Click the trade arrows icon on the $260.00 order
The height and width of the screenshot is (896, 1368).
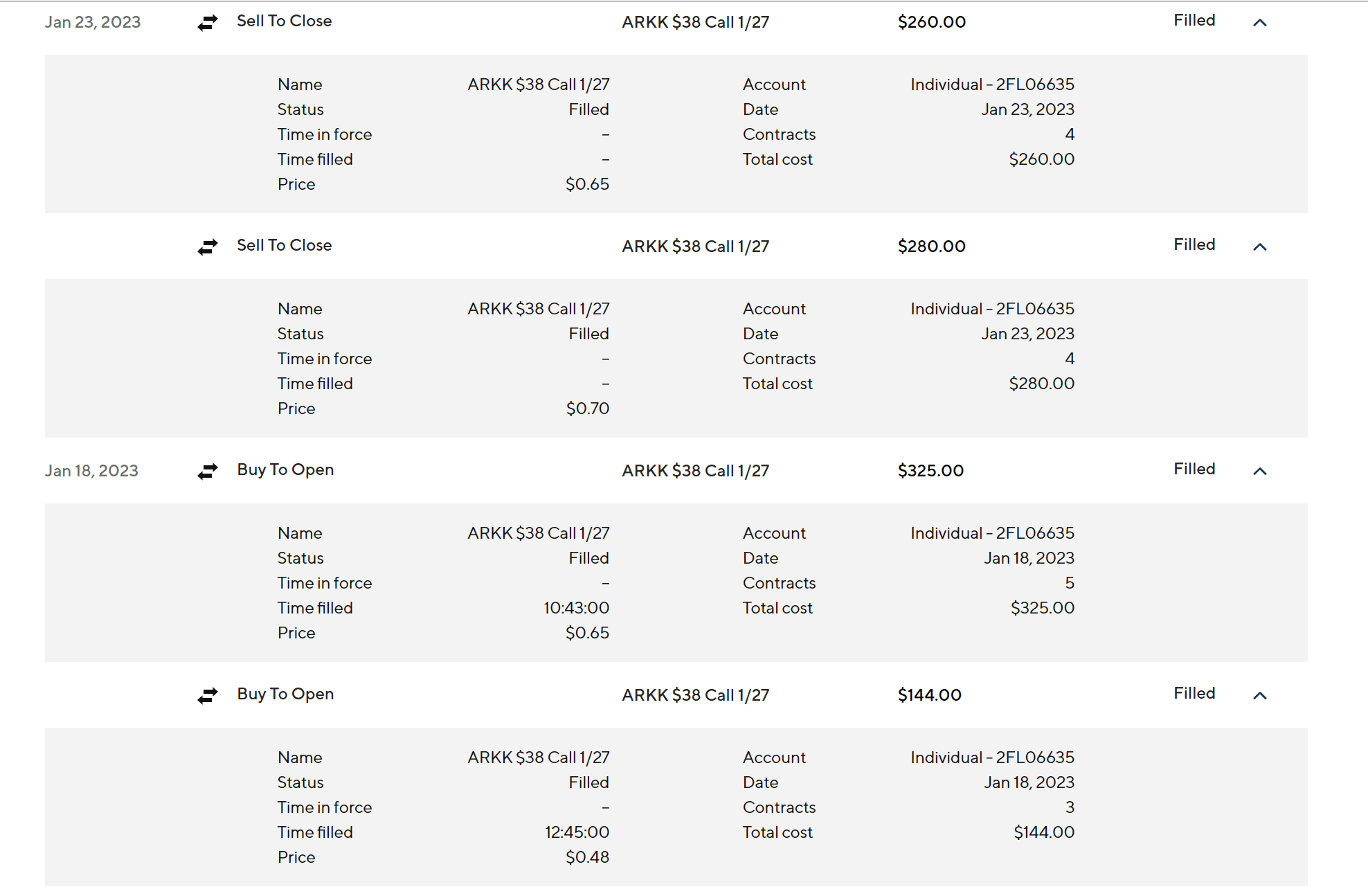[x=208, y=23]
